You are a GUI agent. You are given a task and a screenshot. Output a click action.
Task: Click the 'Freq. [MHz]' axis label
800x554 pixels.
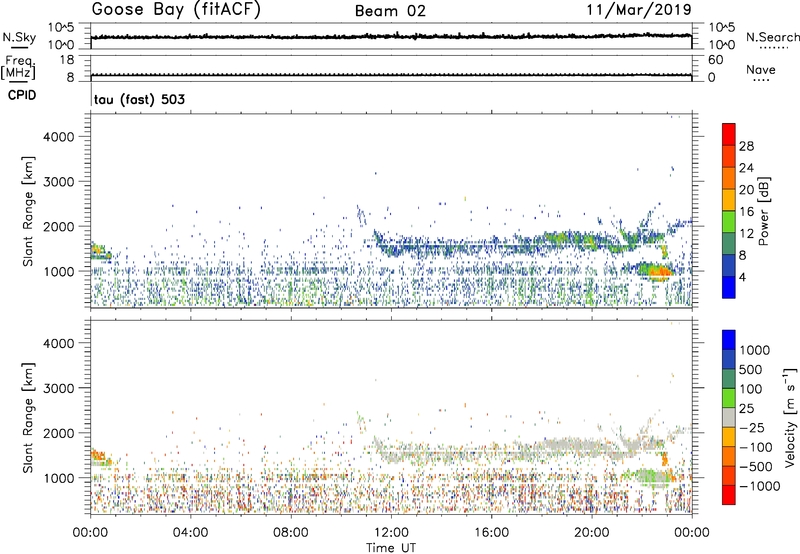19,67
